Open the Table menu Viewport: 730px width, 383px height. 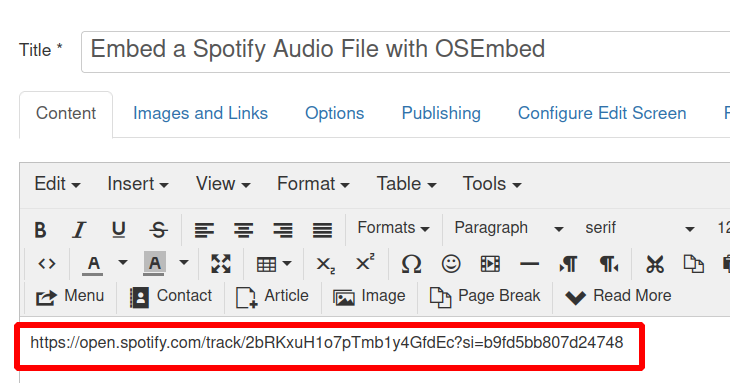406,184
